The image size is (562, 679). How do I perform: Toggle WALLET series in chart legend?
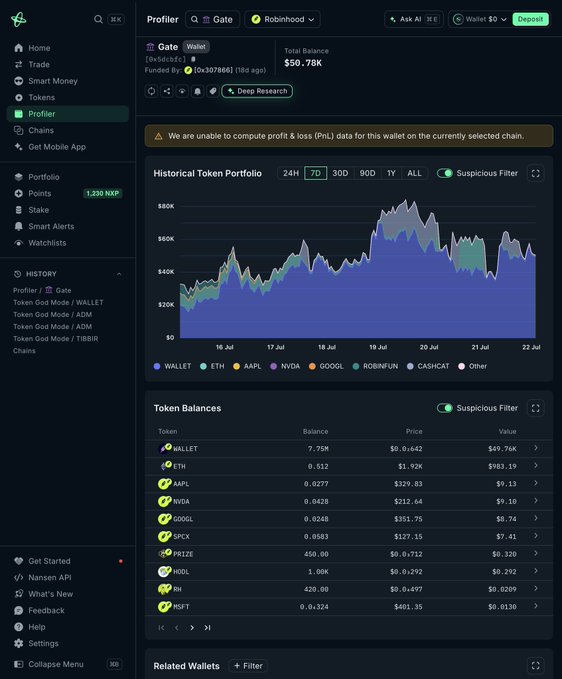click(x=172, y=366)
